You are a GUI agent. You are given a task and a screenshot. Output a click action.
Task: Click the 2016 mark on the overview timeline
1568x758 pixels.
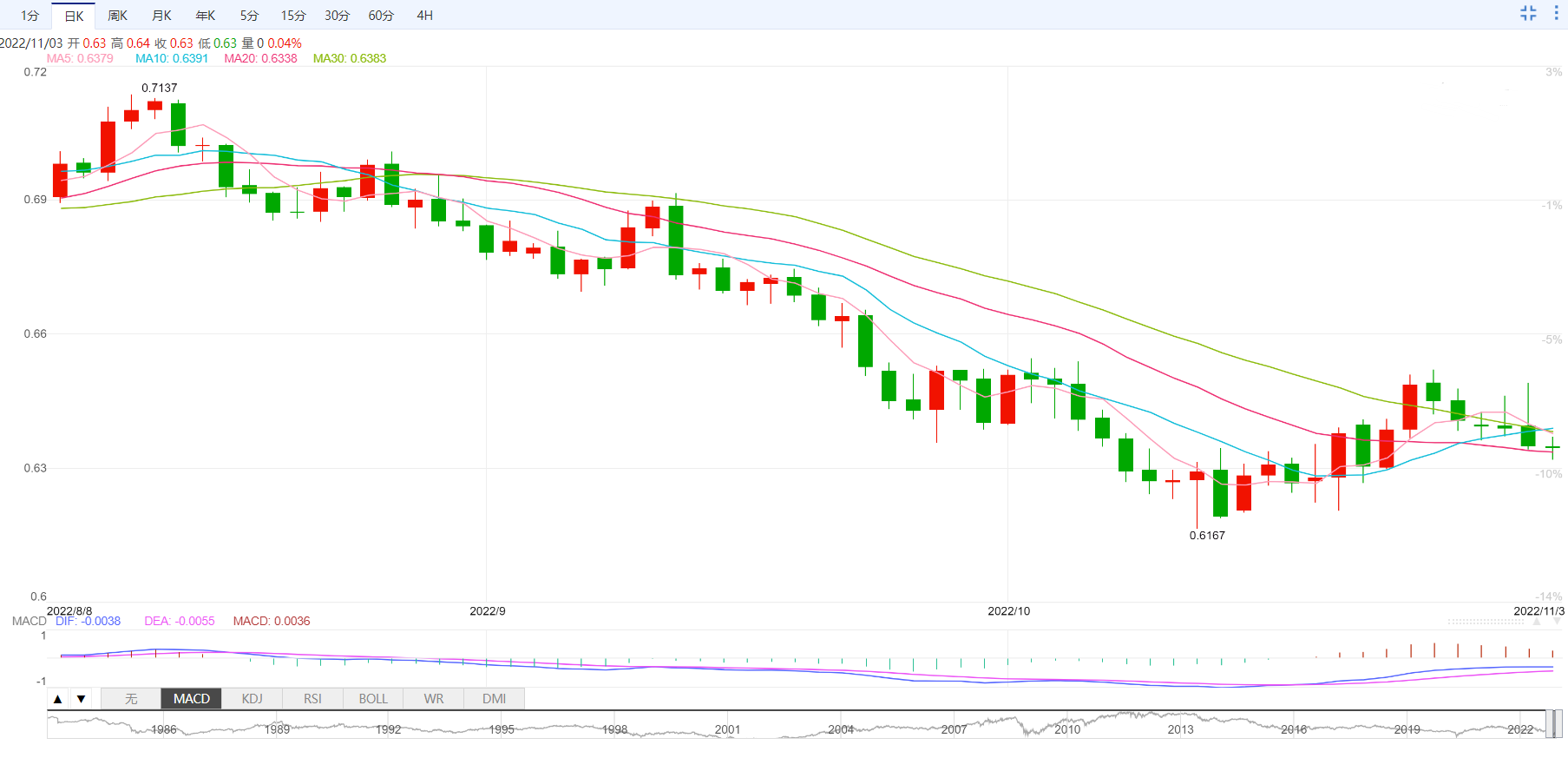pyautogui.click(x=1294, y=729)
